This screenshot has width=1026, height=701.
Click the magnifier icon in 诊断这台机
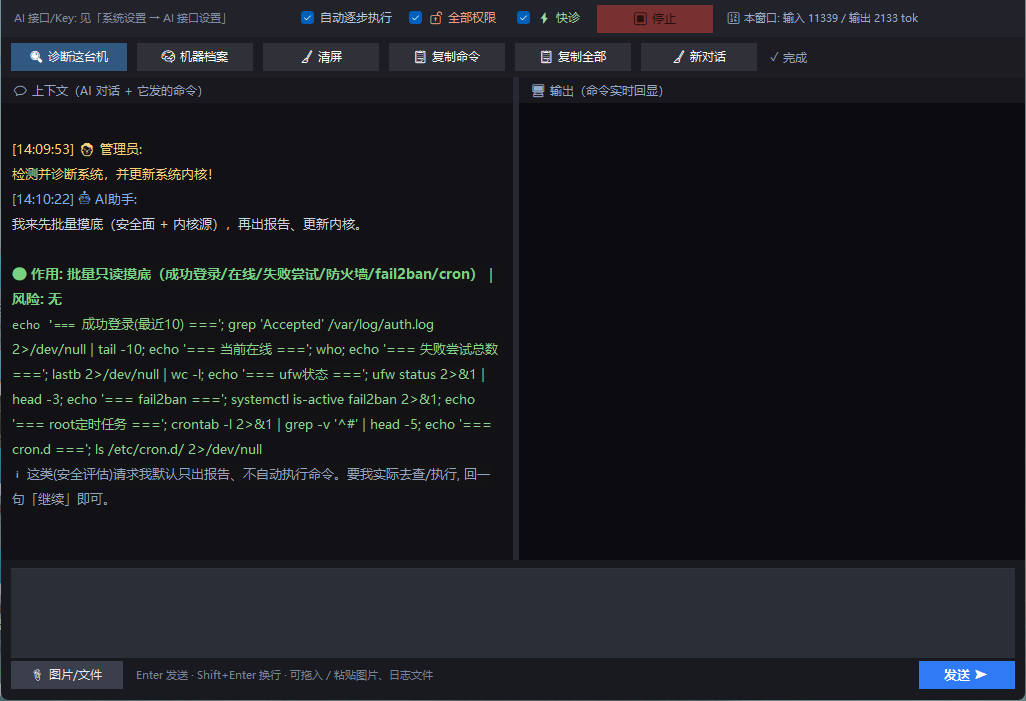(37, 57)
